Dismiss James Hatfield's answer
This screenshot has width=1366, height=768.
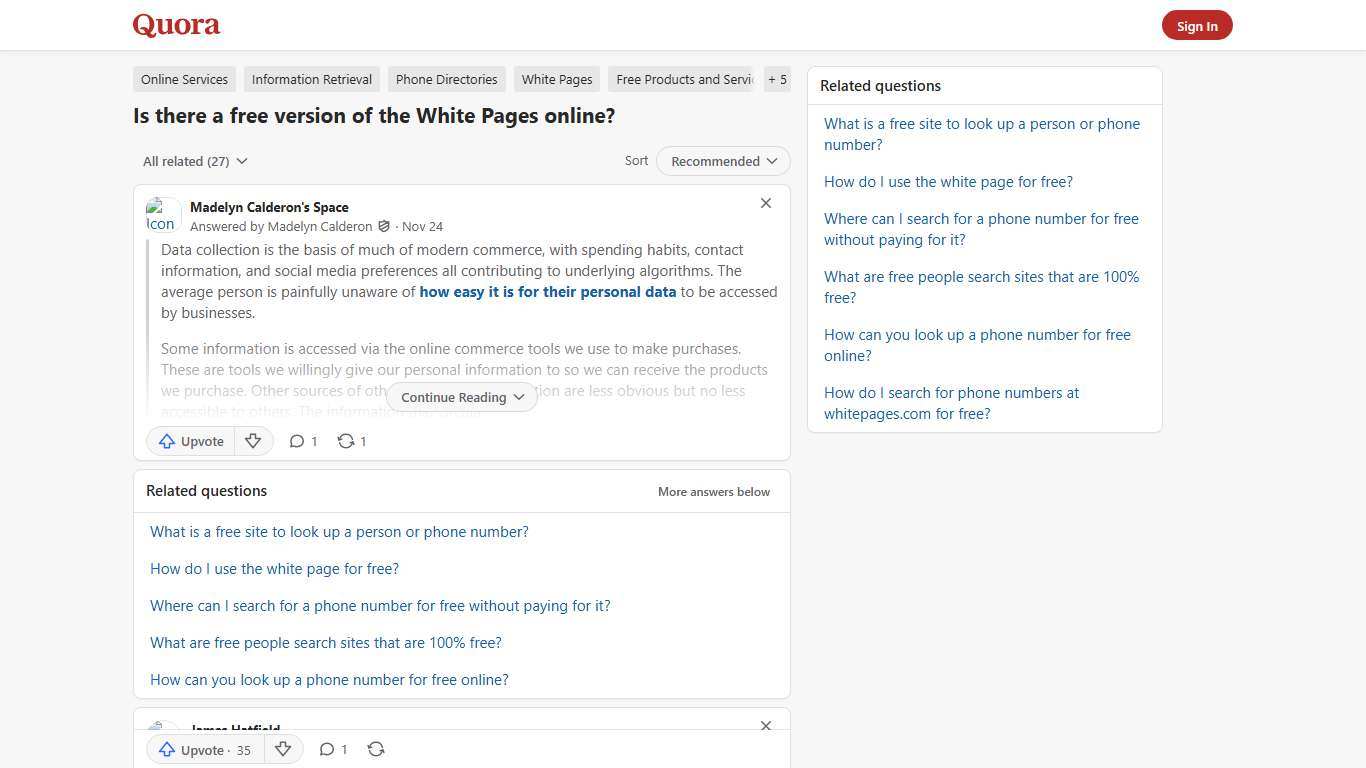point(766,726)
